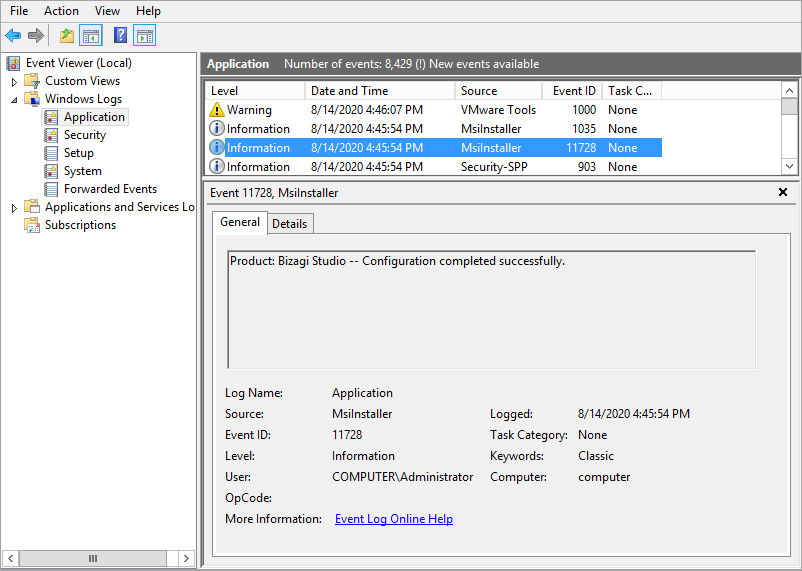
Task: Select the highlighted event 11728 row
Action: tap(434, 147)
